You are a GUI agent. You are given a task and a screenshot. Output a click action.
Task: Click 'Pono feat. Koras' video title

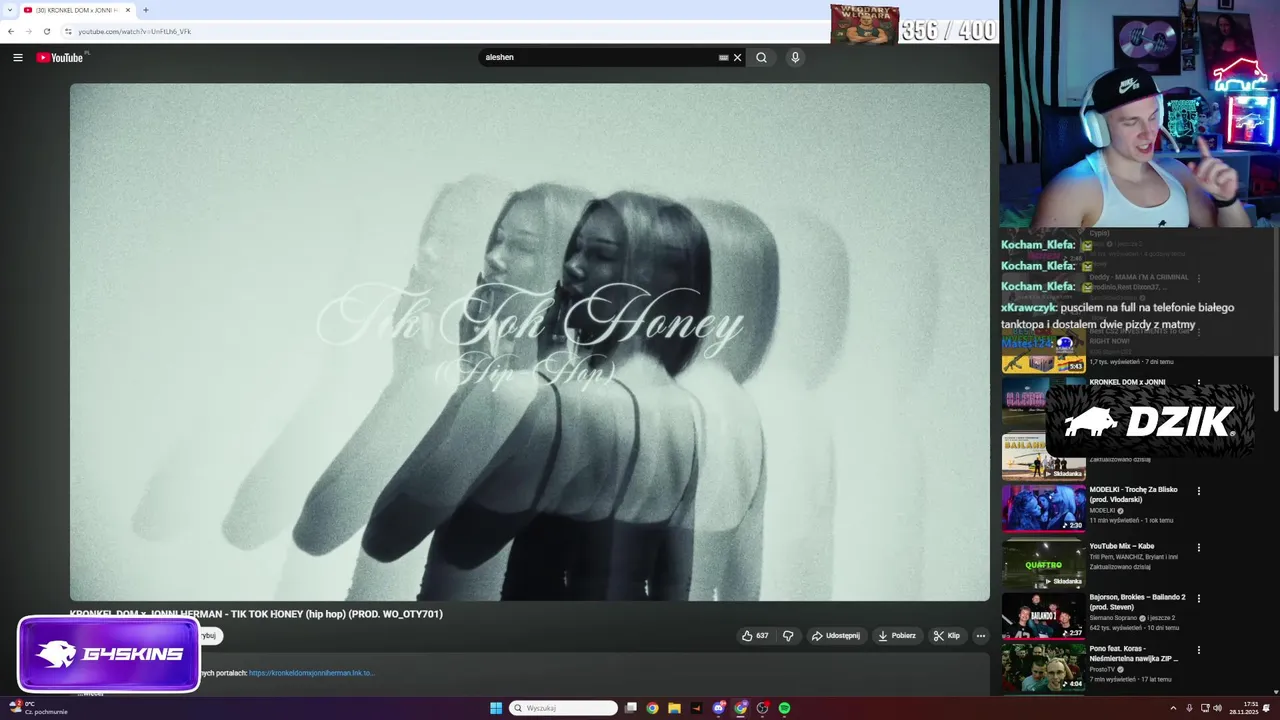(x=1134, y=653)
